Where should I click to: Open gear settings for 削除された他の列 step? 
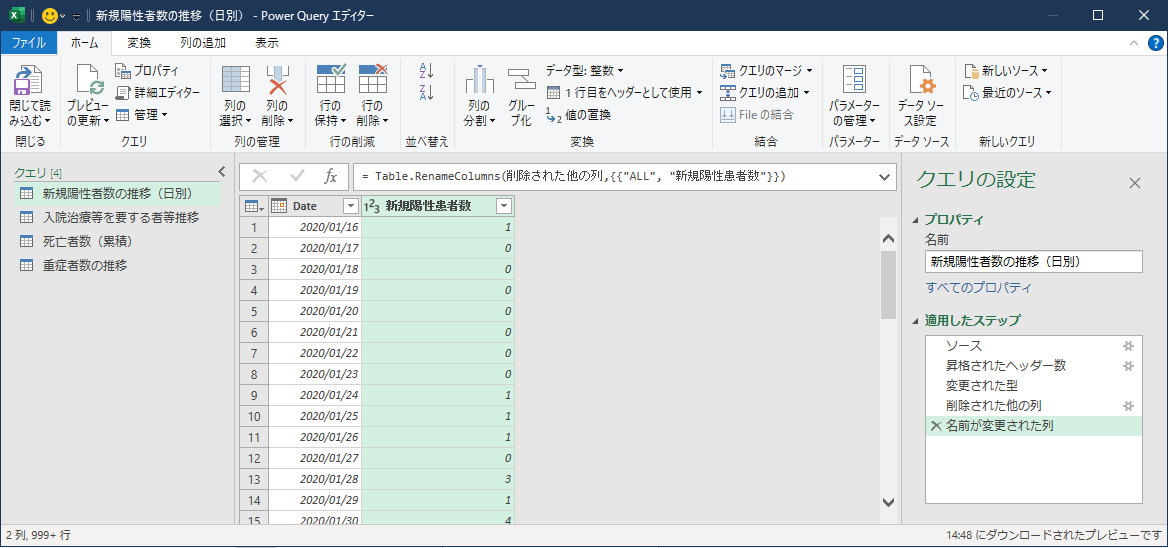tap(1128, 406)
